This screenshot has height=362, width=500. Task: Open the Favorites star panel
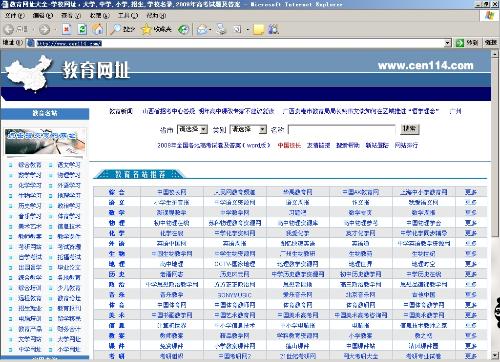(x=146, y=29)
